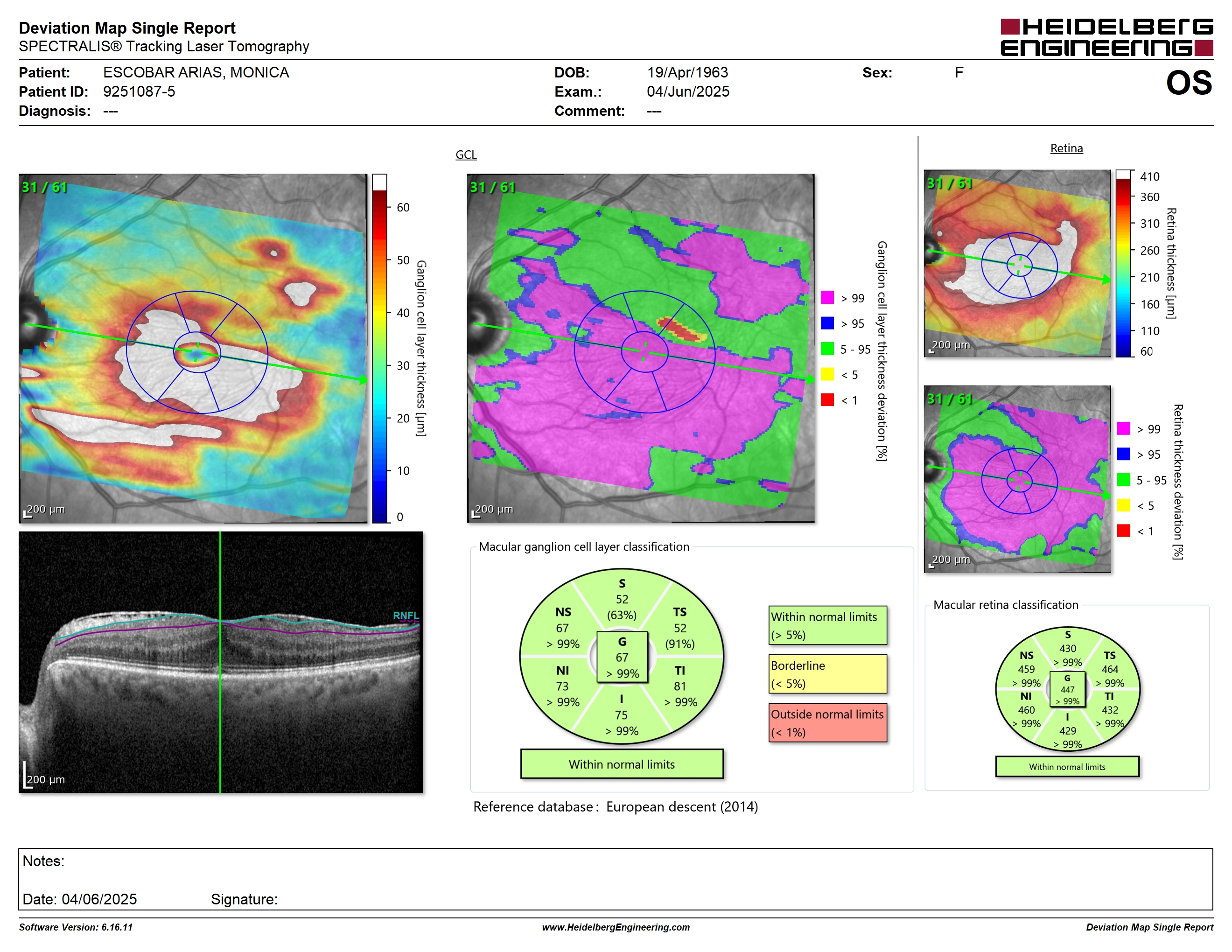Click the GCL global G value 67 box
1232x952 pixels.
(x=622, y=658)
